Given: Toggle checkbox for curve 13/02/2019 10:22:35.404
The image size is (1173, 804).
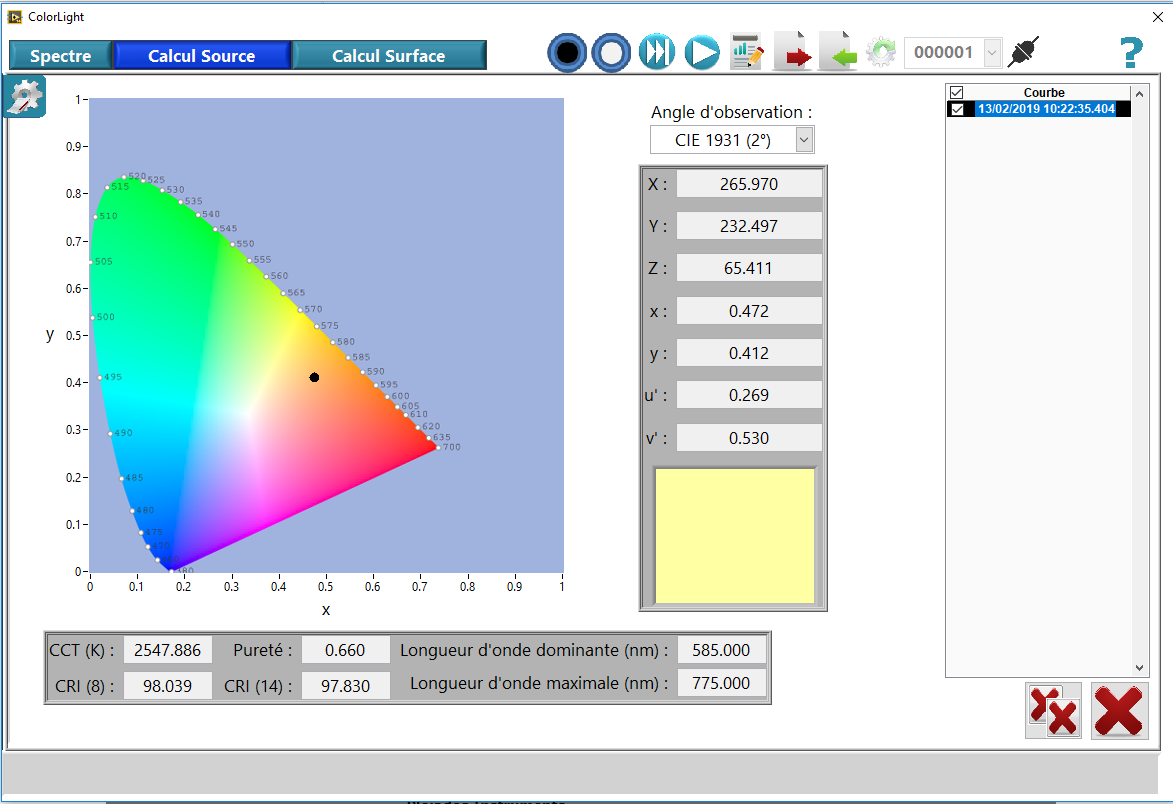Looking at the screenshot, I should (956, 109).
